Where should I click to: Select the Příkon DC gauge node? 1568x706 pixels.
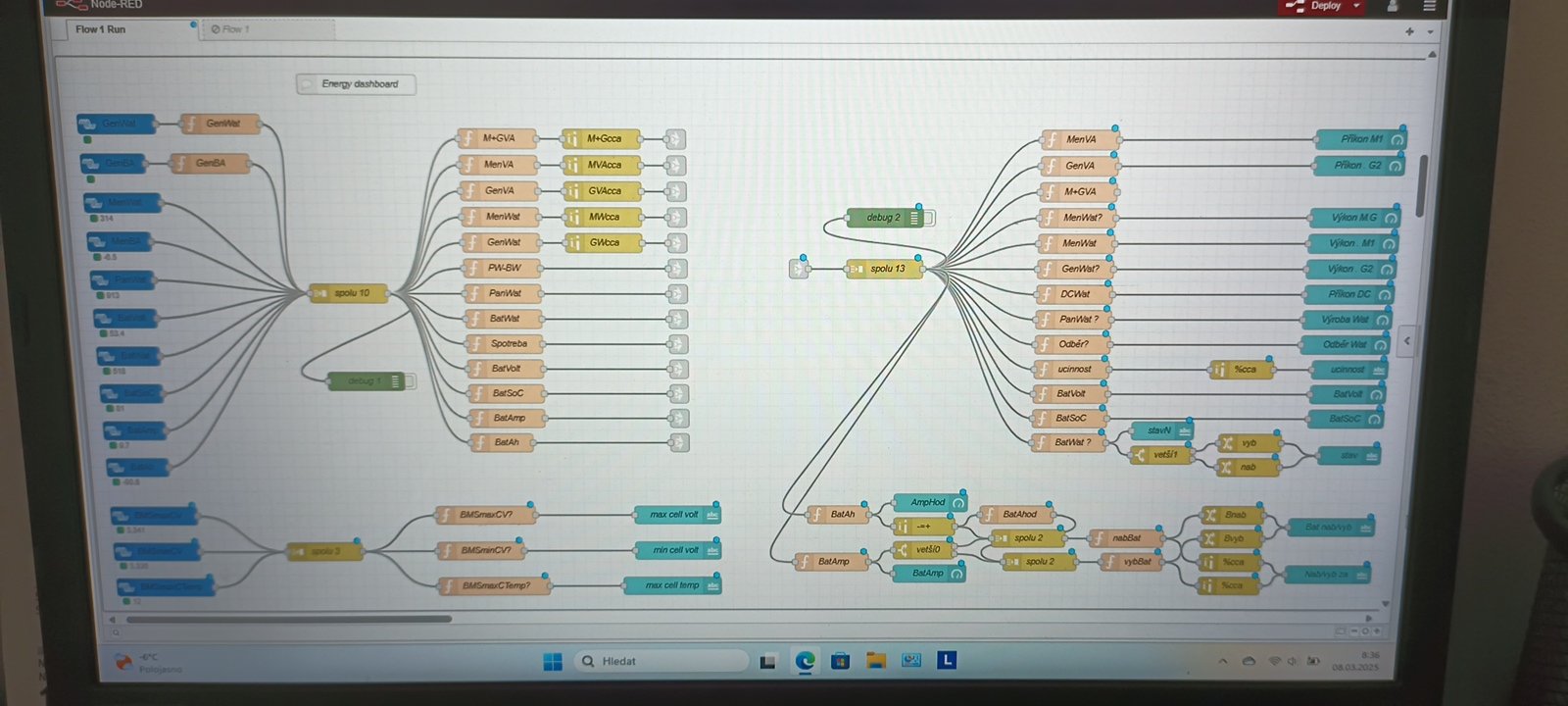(x=1348, y=294)
